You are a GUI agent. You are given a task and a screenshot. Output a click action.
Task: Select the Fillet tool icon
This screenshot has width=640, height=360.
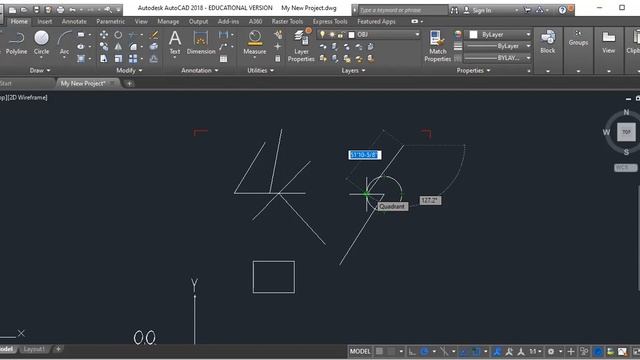(133, 47)
